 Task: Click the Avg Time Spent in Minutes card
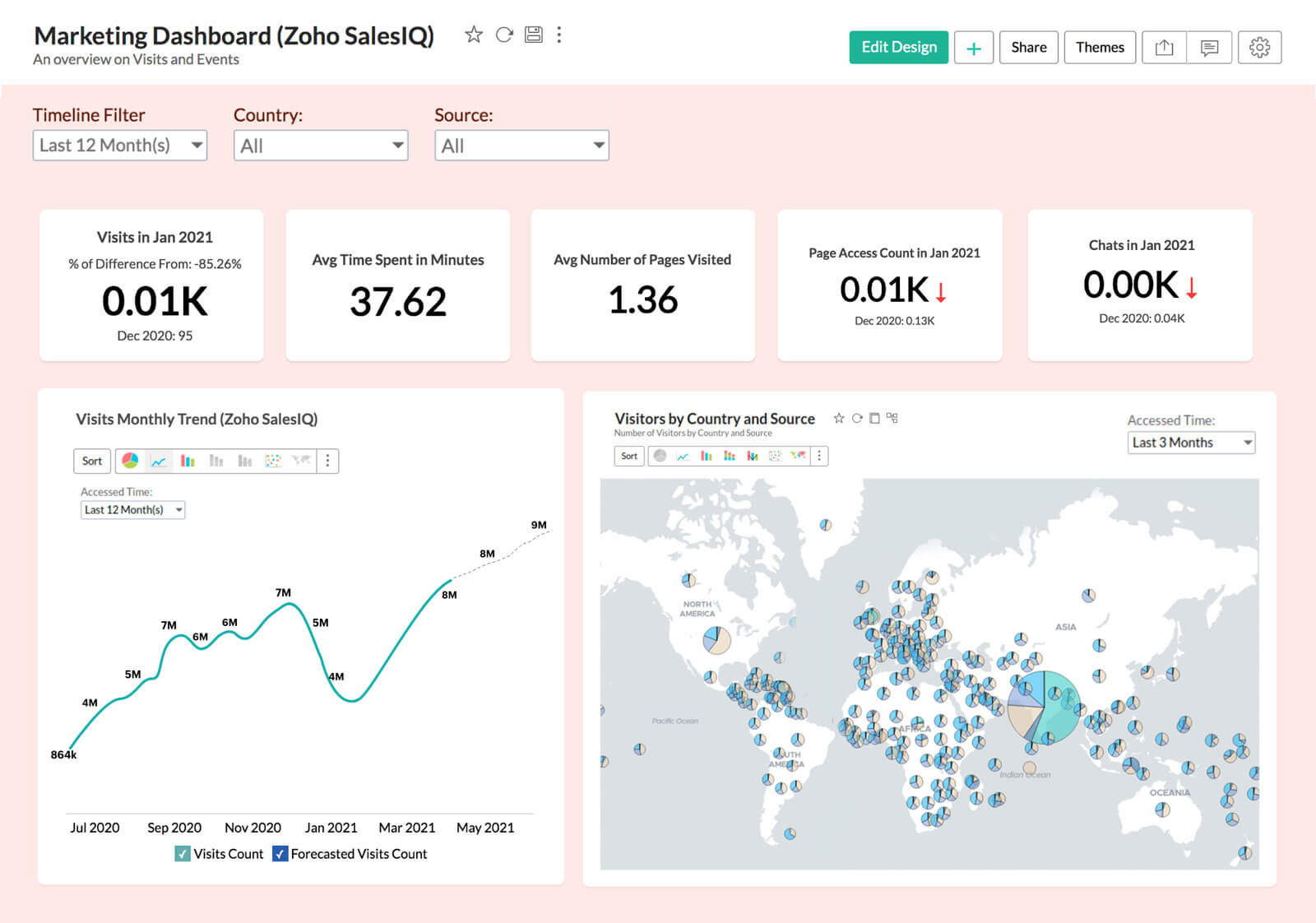398,285
